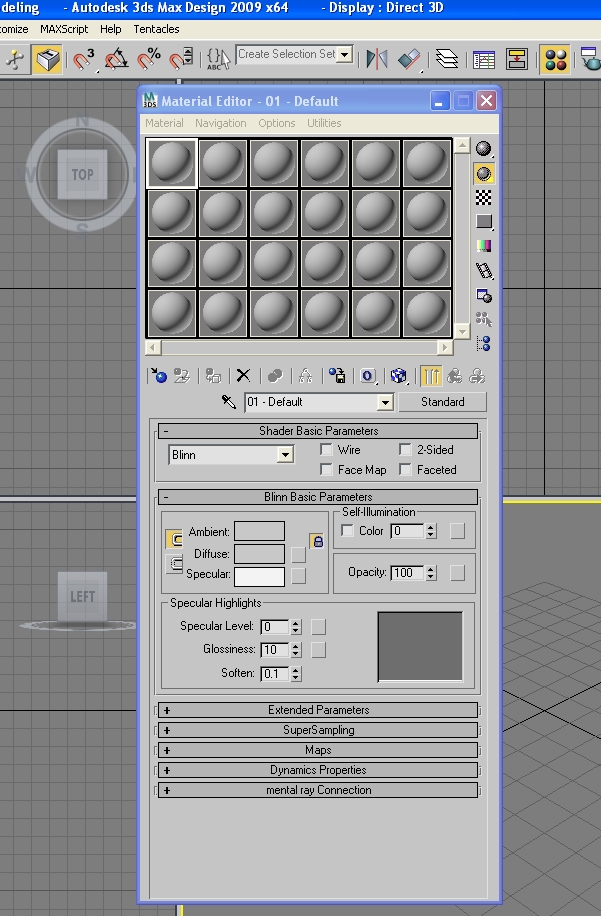This screenshot has height=916, width=601.
Task: Click map button next to Diffuse swatch
Action: [x=298, y=554]
